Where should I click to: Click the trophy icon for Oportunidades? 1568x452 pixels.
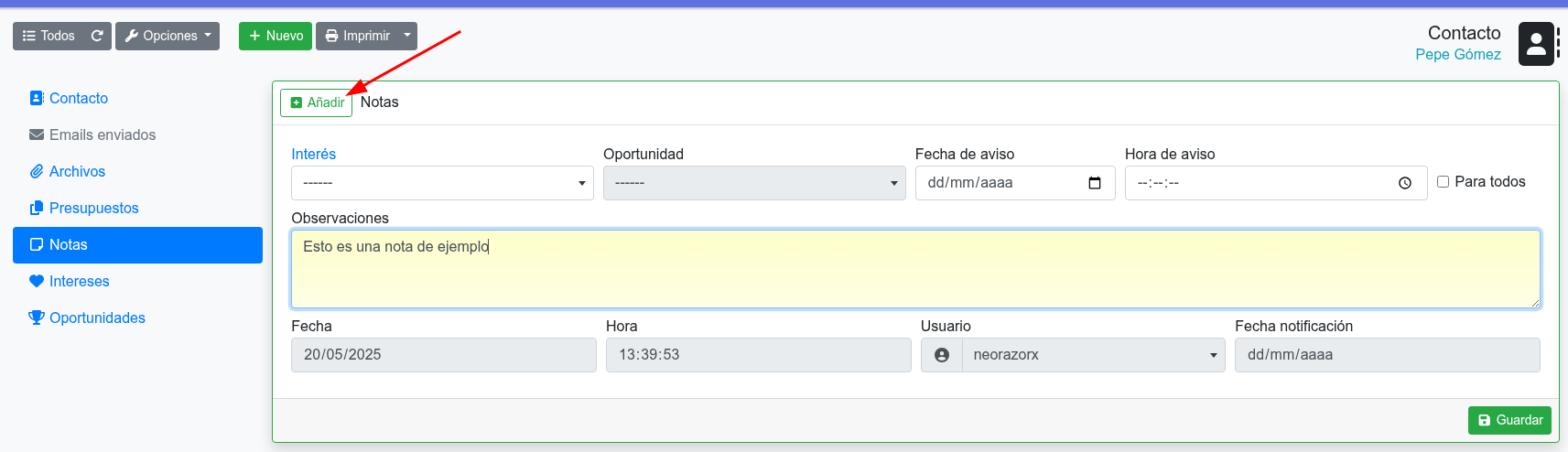click(37, 317)
